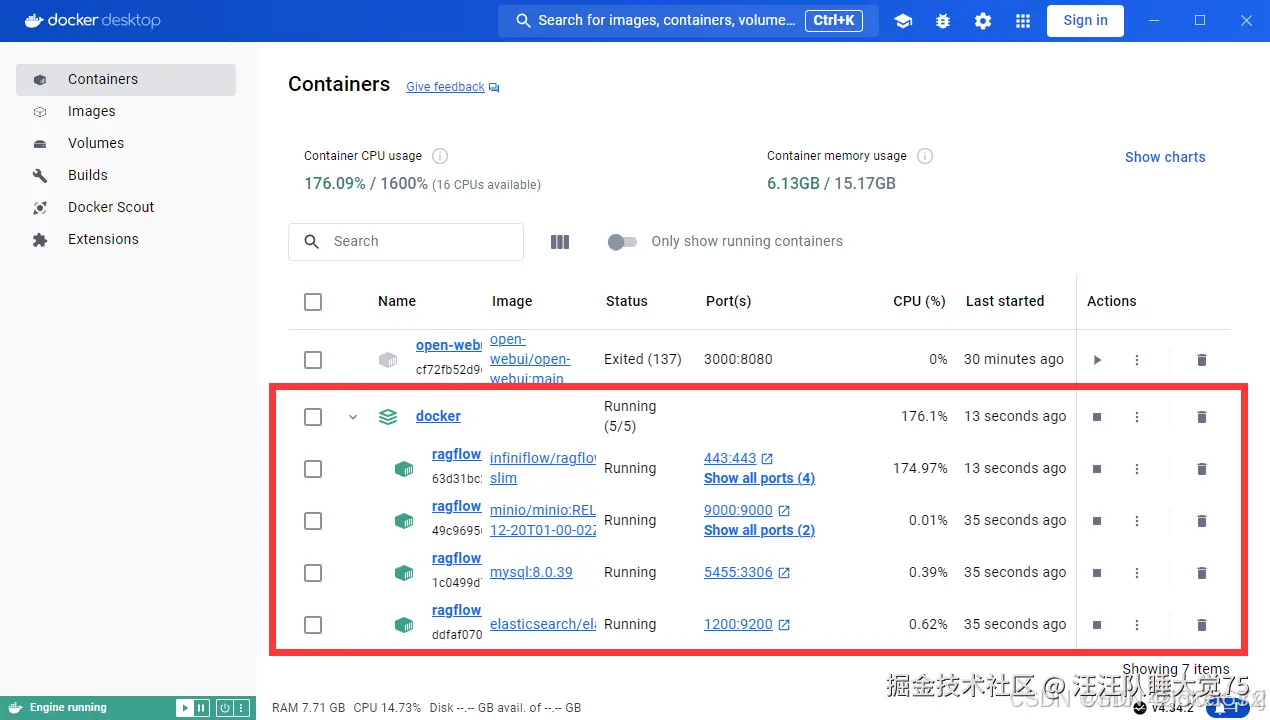Open the apps grid icon in header
The image size is (1270, 720).
(1022, 21)
